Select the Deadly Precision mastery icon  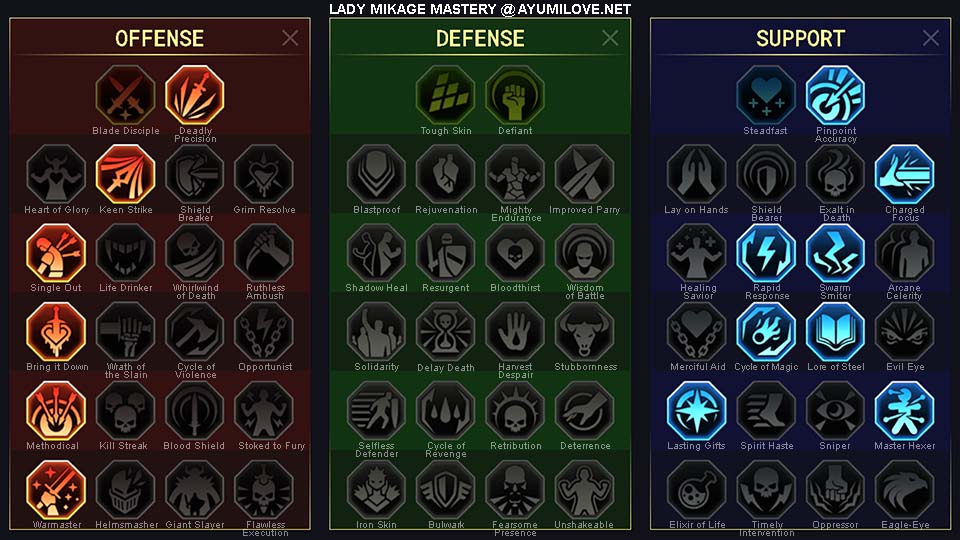point(195,96)
